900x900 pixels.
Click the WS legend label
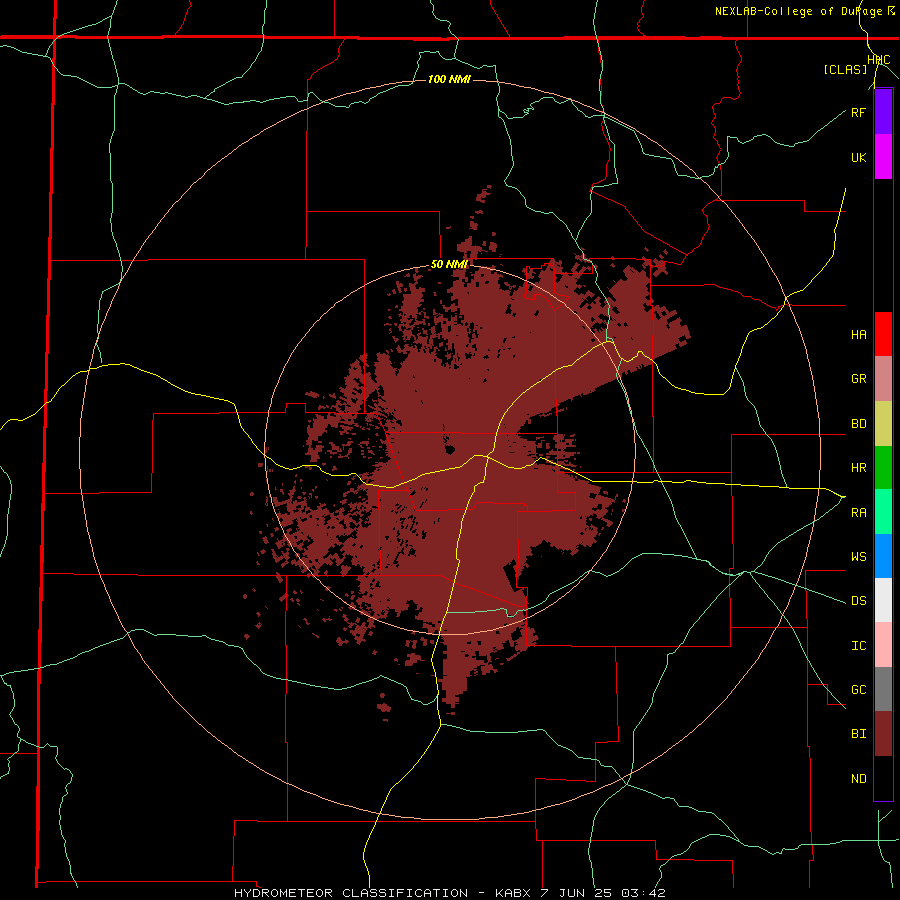coord(858,557)
